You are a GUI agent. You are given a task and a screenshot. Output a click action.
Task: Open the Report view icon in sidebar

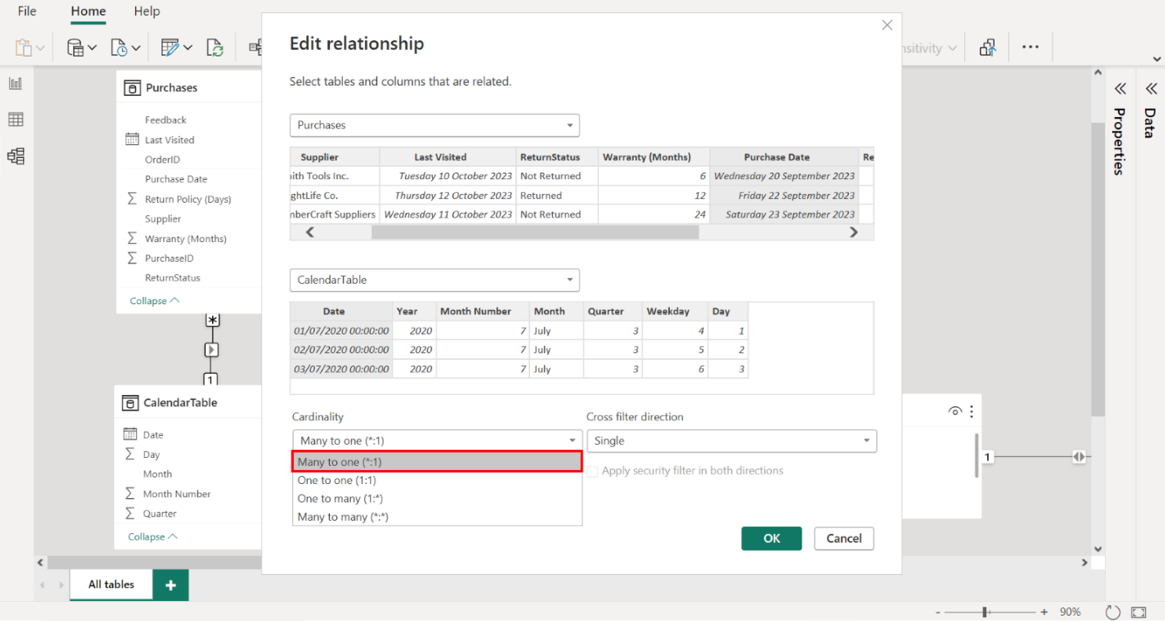pos(16,84)
